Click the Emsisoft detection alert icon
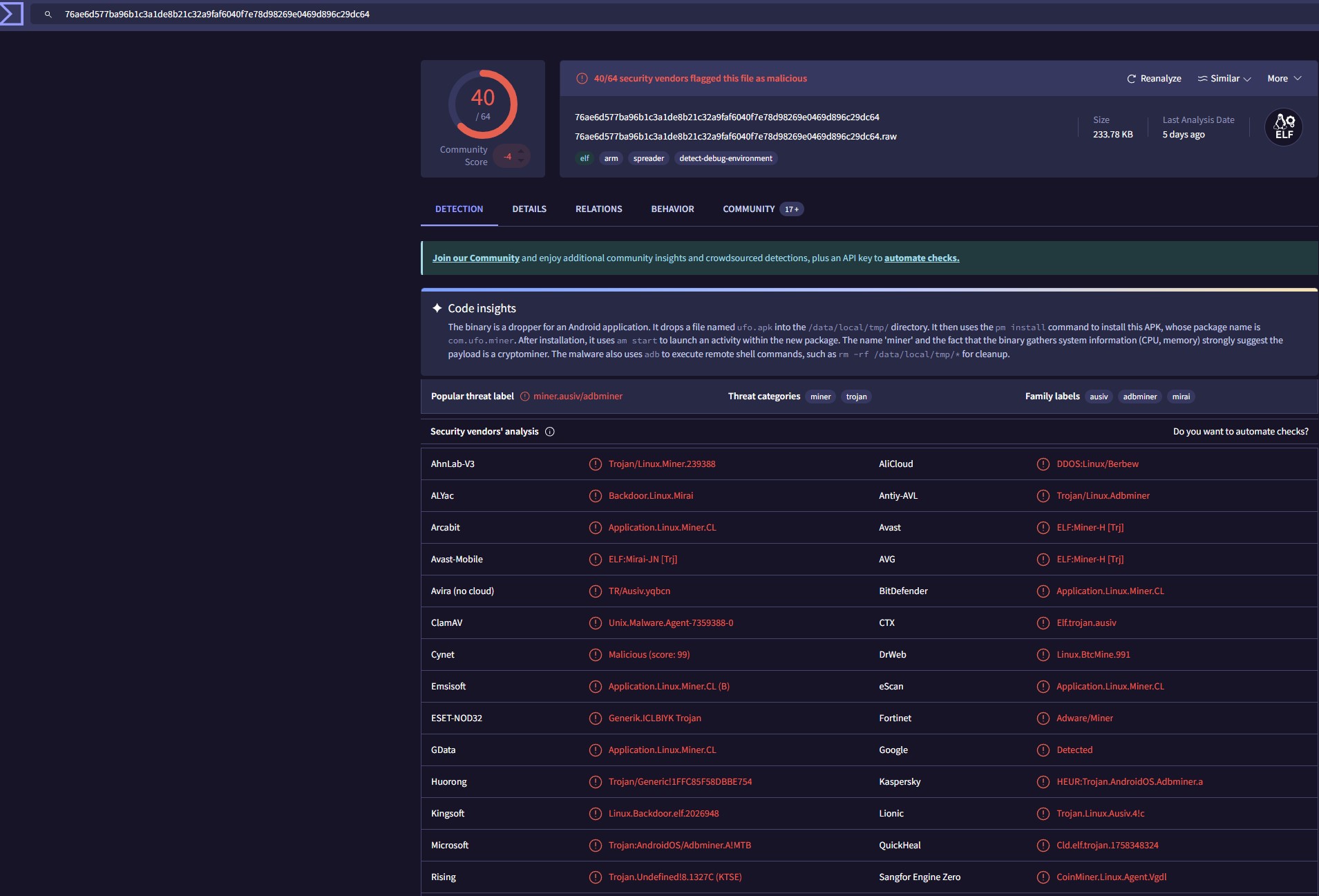The width and height of the screenshot is (1319, 896). (595, 687)
